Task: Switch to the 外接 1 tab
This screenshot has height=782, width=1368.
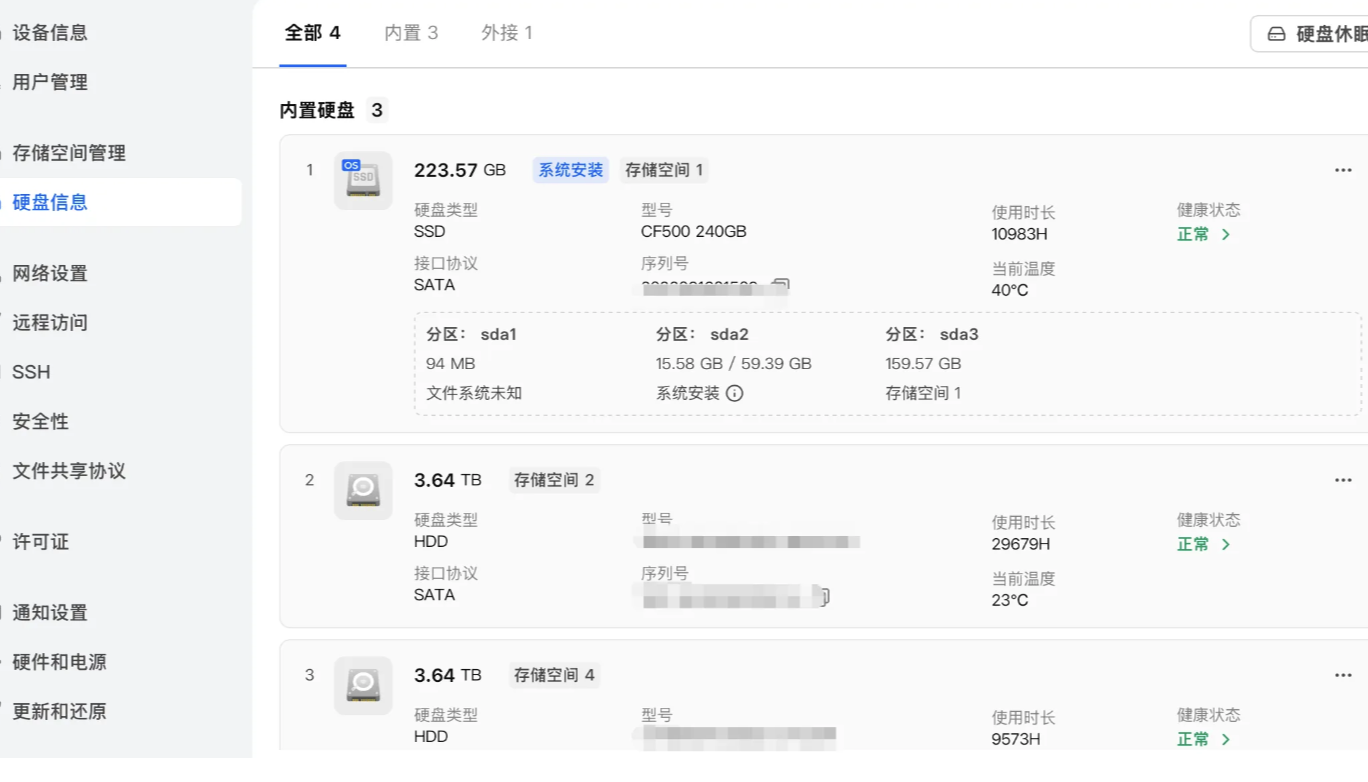Action: click(507, 33)
